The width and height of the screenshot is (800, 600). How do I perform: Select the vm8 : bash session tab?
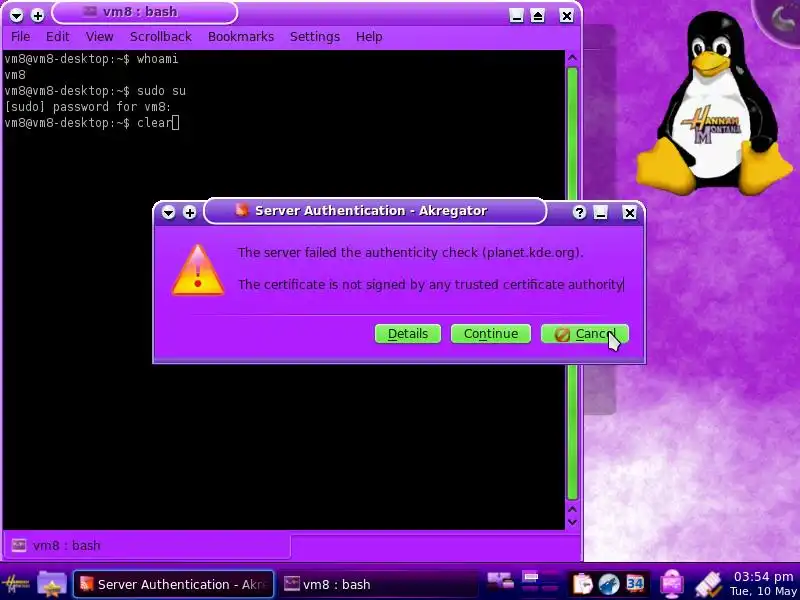pos(146,545)
